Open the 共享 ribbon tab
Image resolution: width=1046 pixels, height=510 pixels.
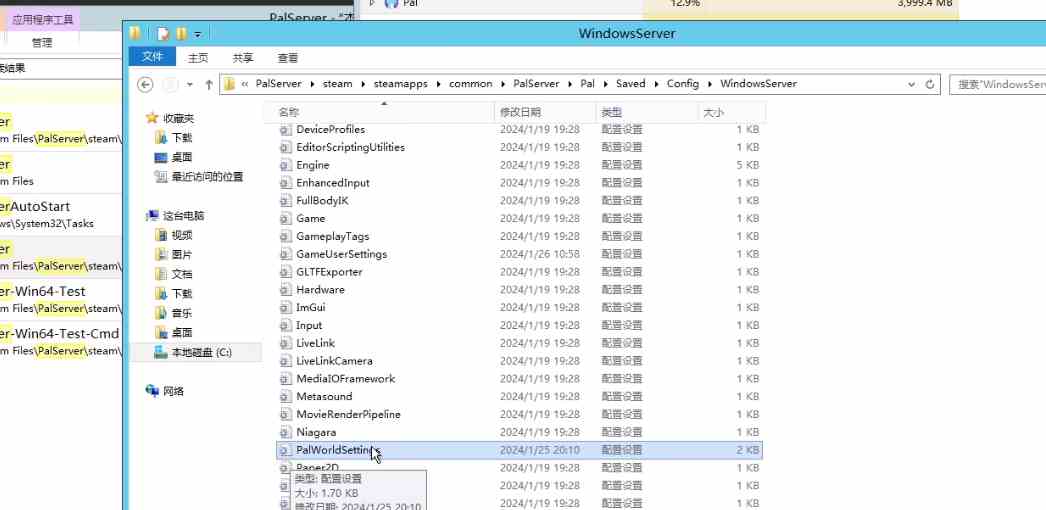pyautogui.click(x=243, y=58)
